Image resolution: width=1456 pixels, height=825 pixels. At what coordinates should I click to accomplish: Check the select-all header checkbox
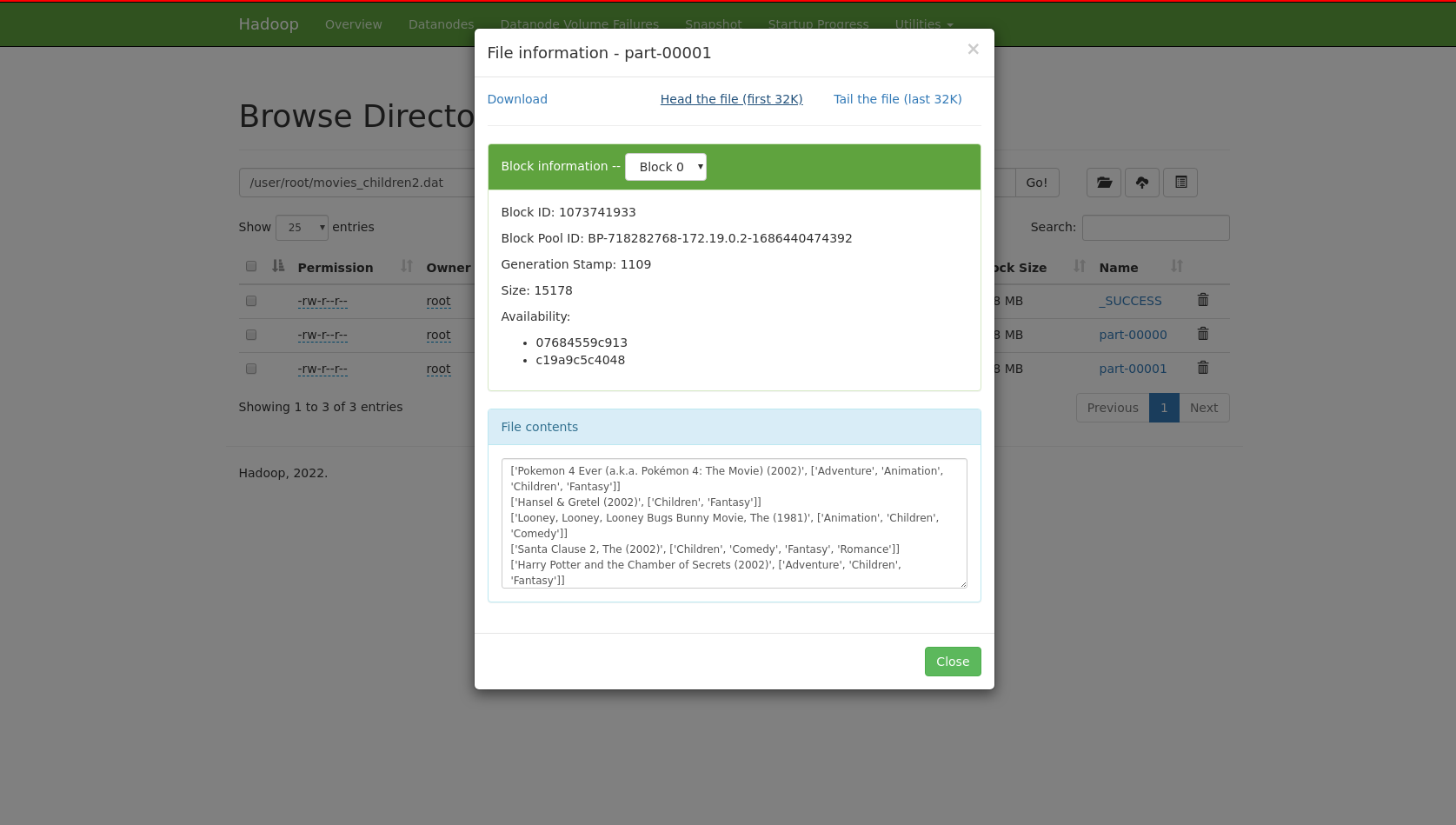tap(251, 266)
